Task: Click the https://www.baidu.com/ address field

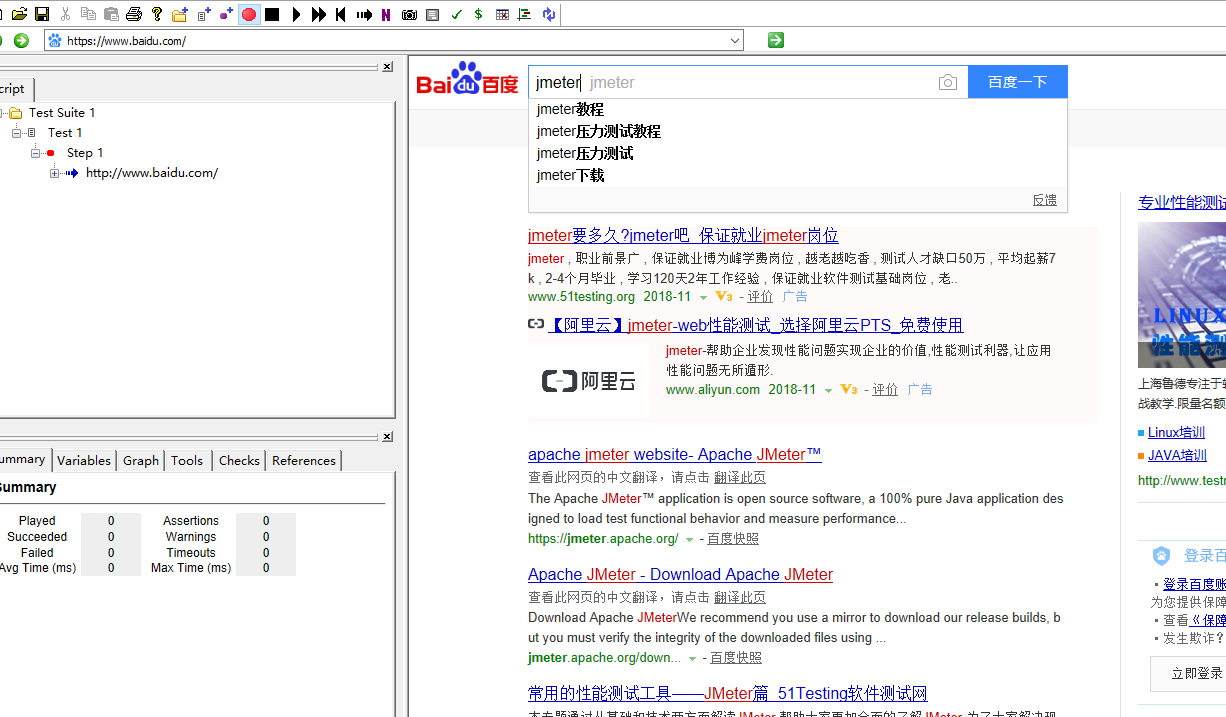Action: [395, 40]
